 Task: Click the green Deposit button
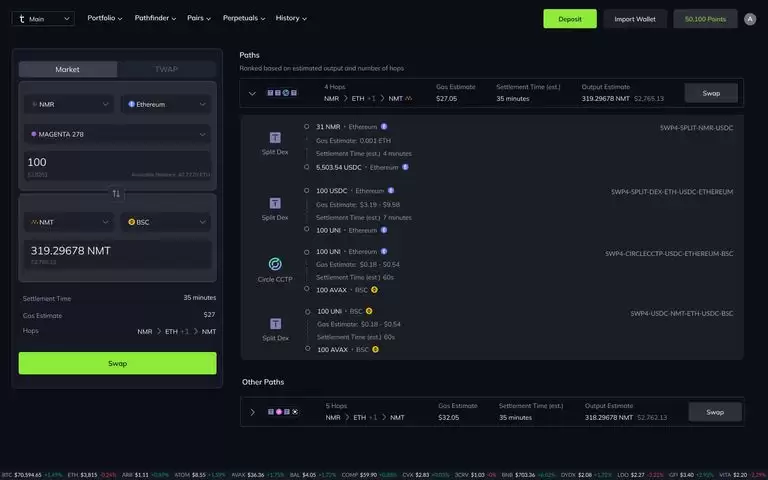coord(570,19)
